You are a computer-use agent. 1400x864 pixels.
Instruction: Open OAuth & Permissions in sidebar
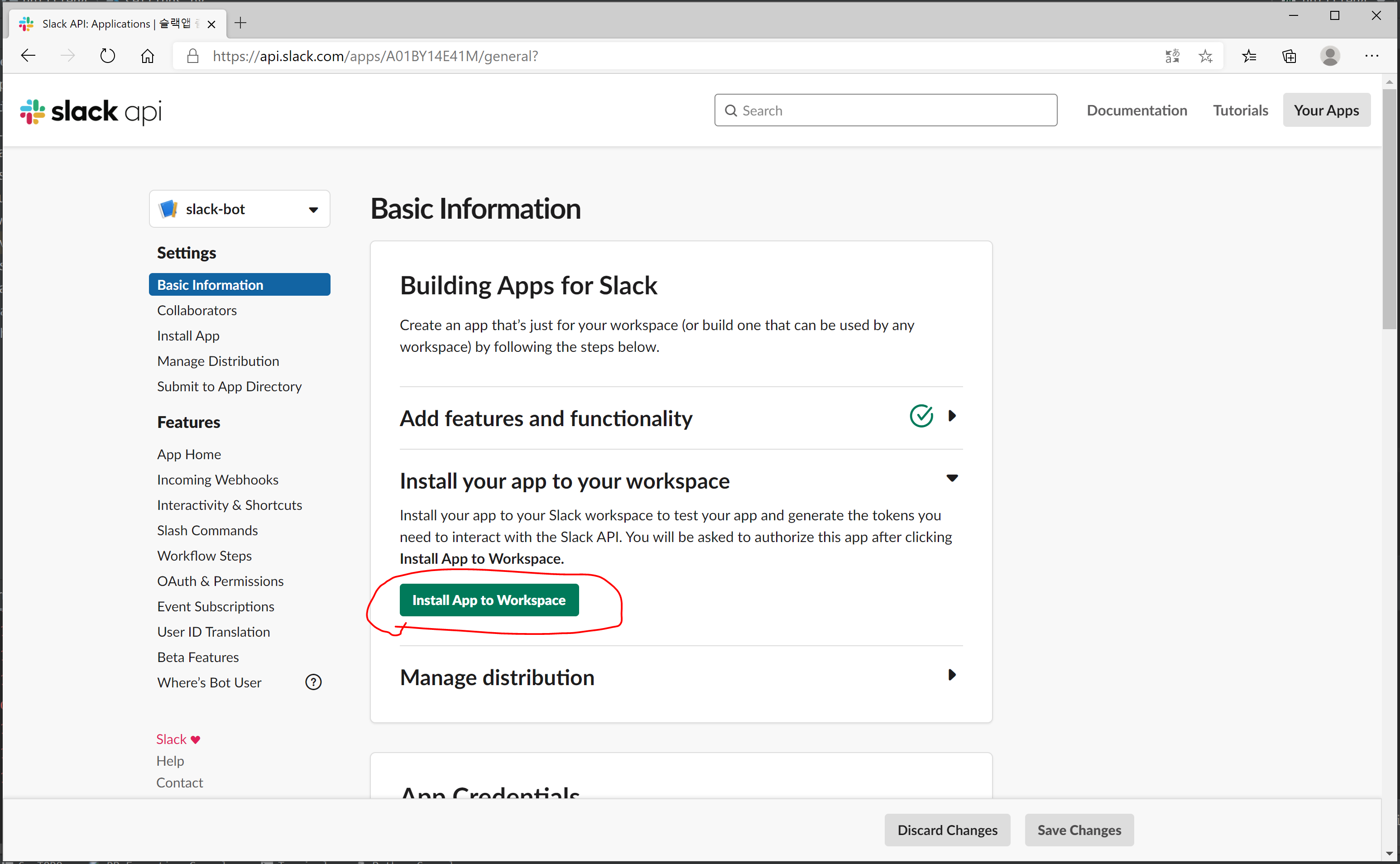[x=221, y=581]
